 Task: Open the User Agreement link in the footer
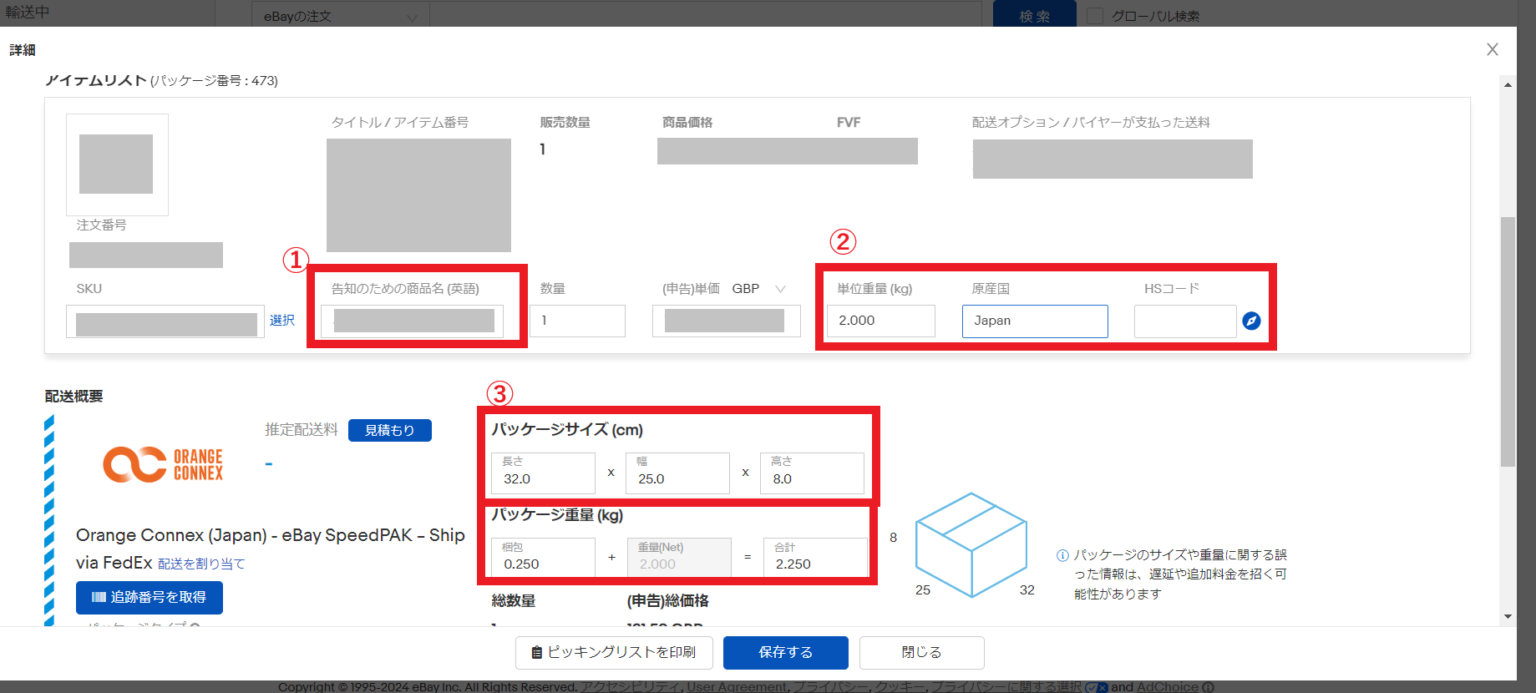736,687
